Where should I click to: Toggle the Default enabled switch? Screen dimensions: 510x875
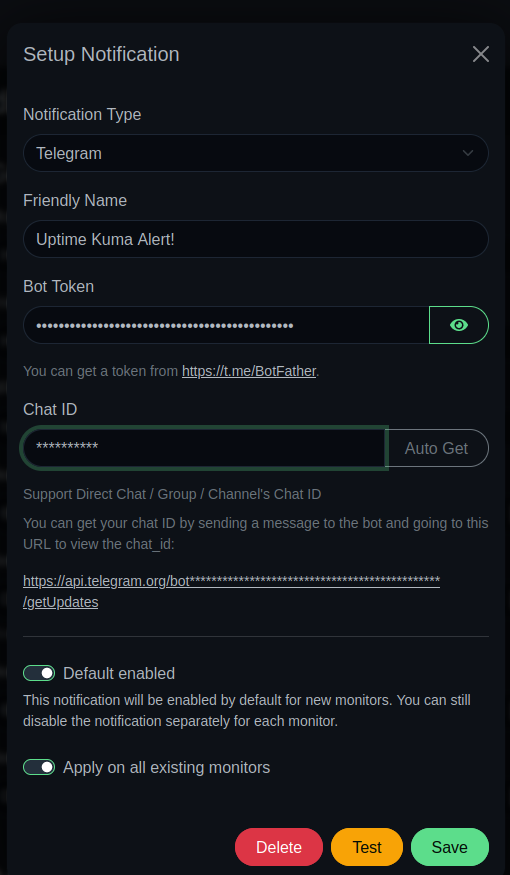[x=39, y=673]
